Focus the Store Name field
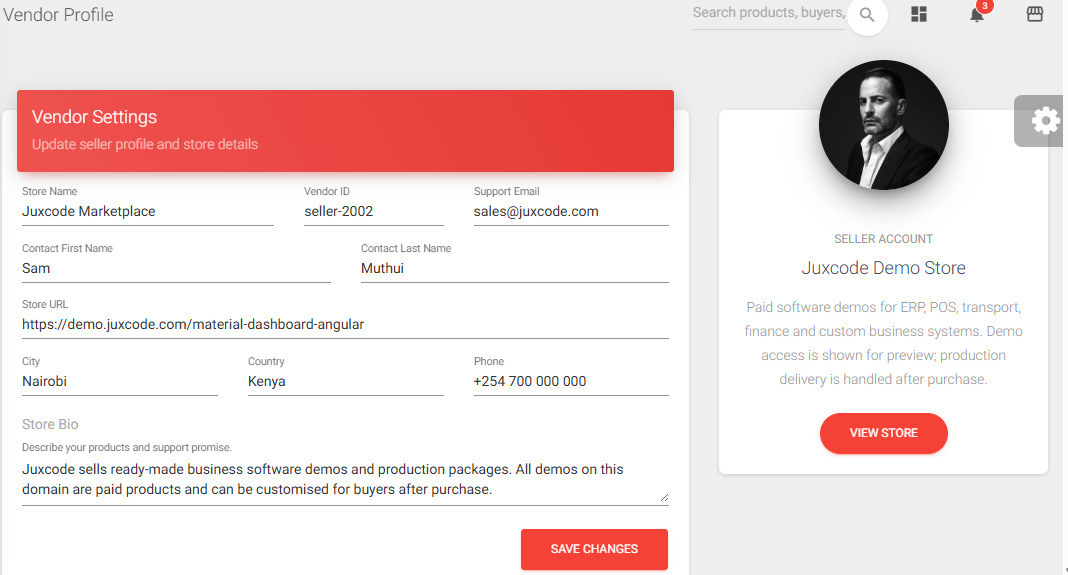1068x575 pixels. pyautogui.click(x=147, y=212)
